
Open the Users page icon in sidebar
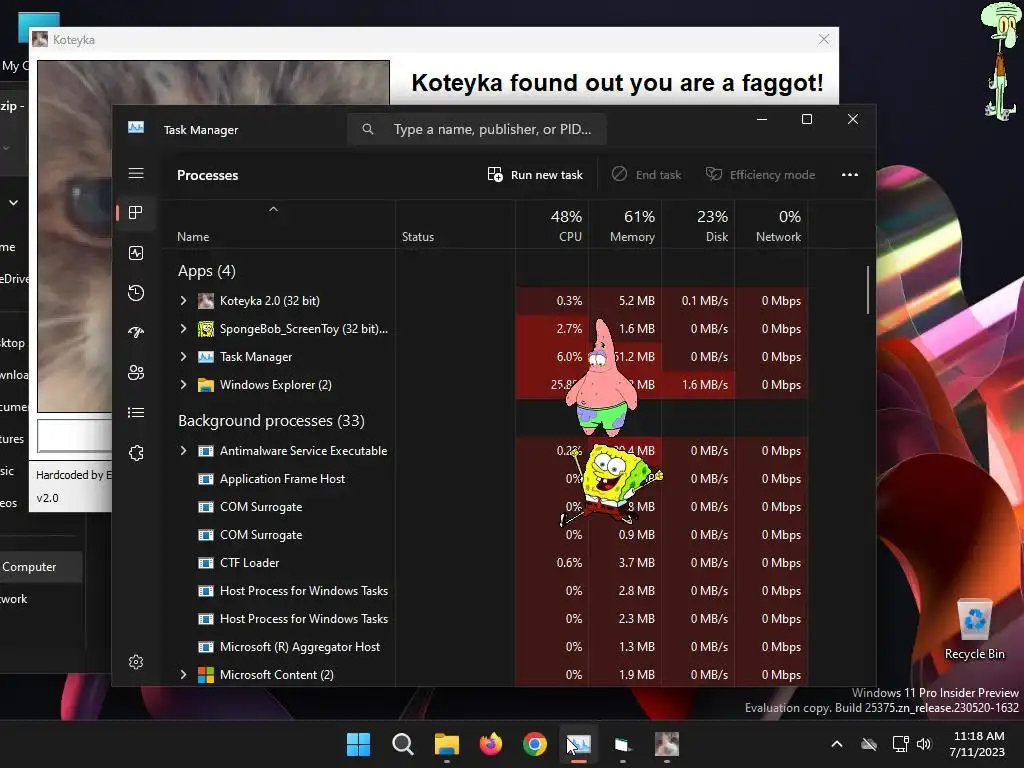136,372
